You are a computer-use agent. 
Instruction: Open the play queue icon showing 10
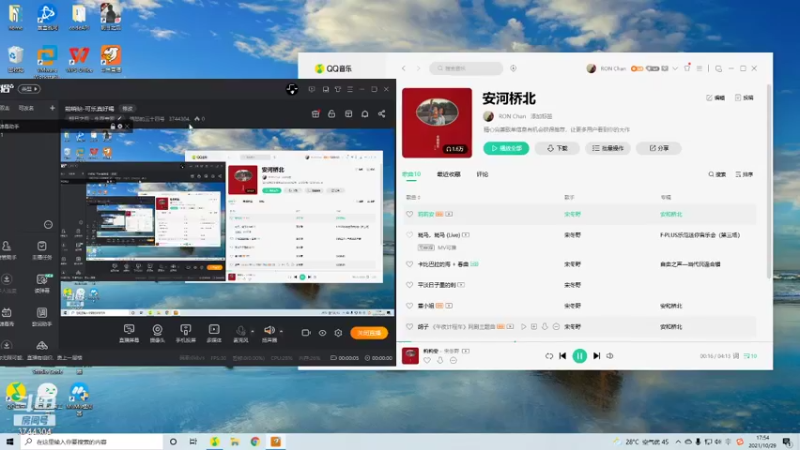[x=750, y=356]
